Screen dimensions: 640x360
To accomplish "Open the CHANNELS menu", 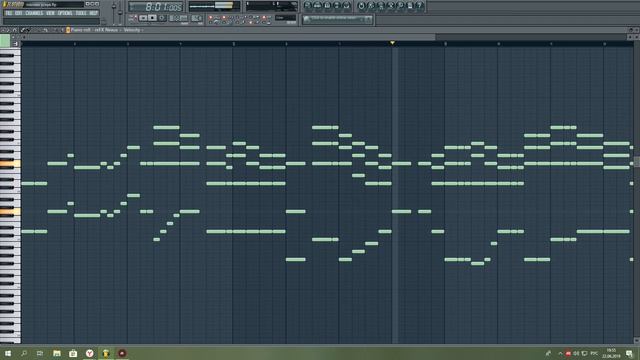I will click(34, 13).
